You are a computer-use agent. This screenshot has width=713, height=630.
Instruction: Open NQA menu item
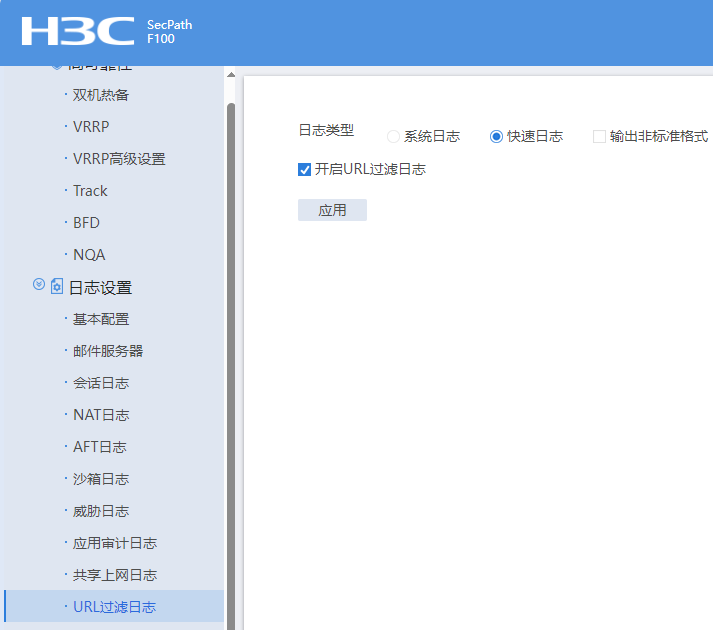tap(89, 255)
